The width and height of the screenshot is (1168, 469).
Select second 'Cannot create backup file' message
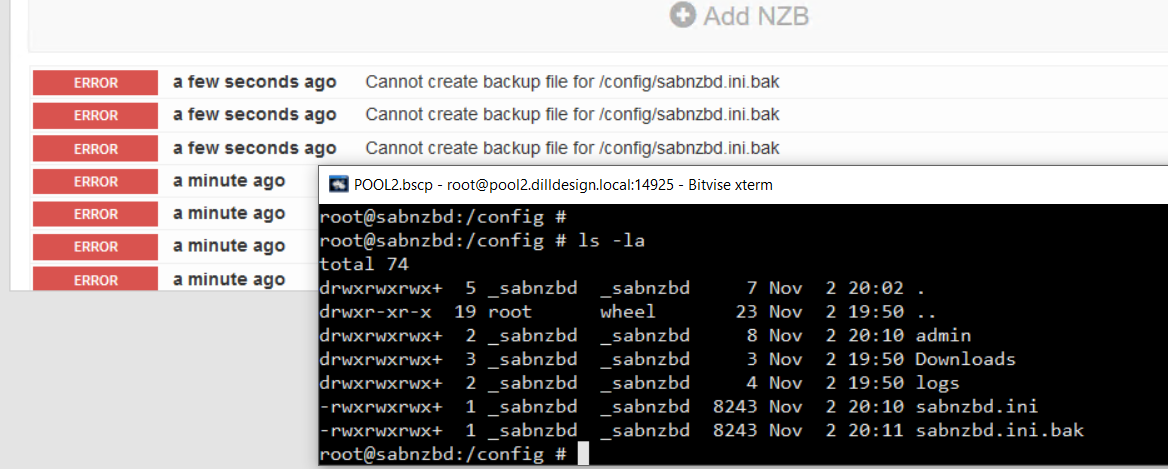pos(572,115)
